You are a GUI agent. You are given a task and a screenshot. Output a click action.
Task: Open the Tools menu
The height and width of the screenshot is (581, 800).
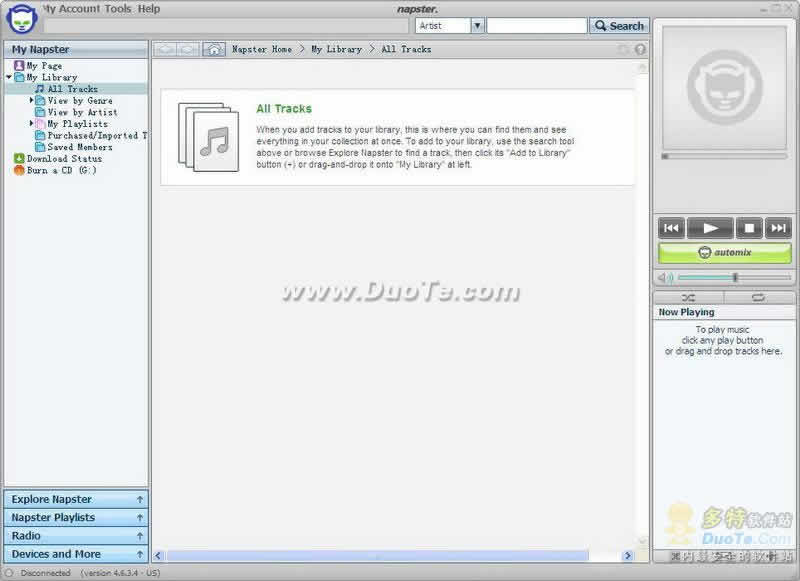point(118,9)
